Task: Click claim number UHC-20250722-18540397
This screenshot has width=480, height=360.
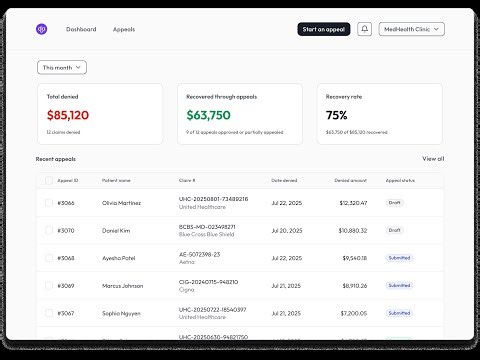Action: pyautogui.click(x=212, y=310)
